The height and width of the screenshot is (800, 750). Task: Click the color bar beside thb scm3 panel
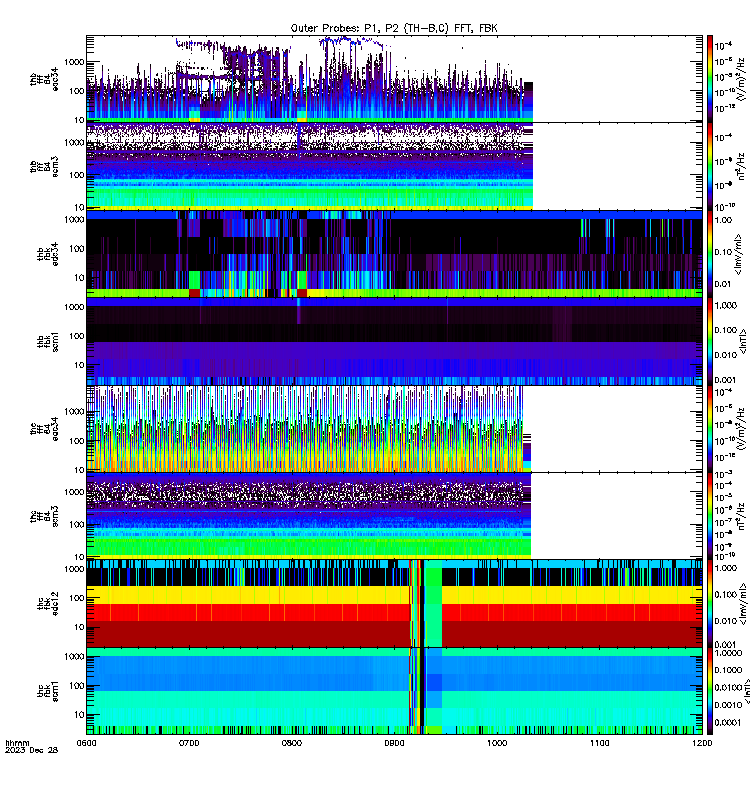tap(709, 166)
